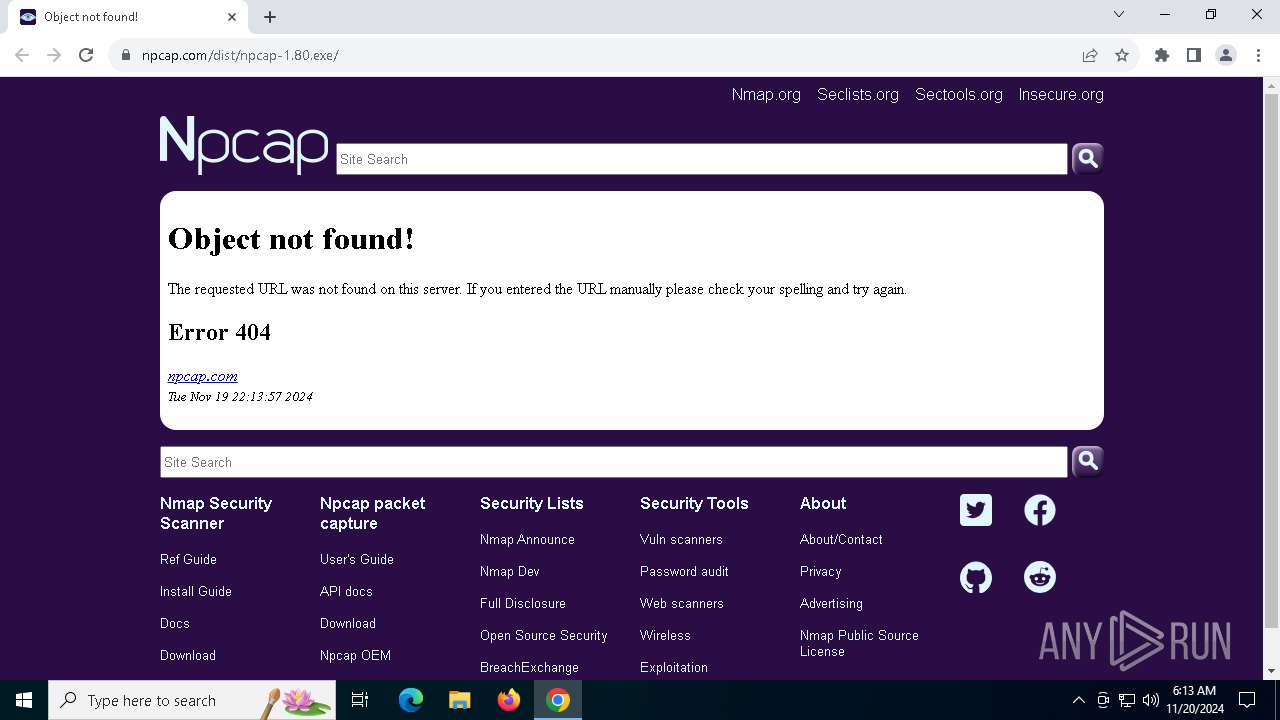This screenshot has height=720, width=1280.
Task: Click Chrome icon in taskbar
Action: tap(558, 700)
